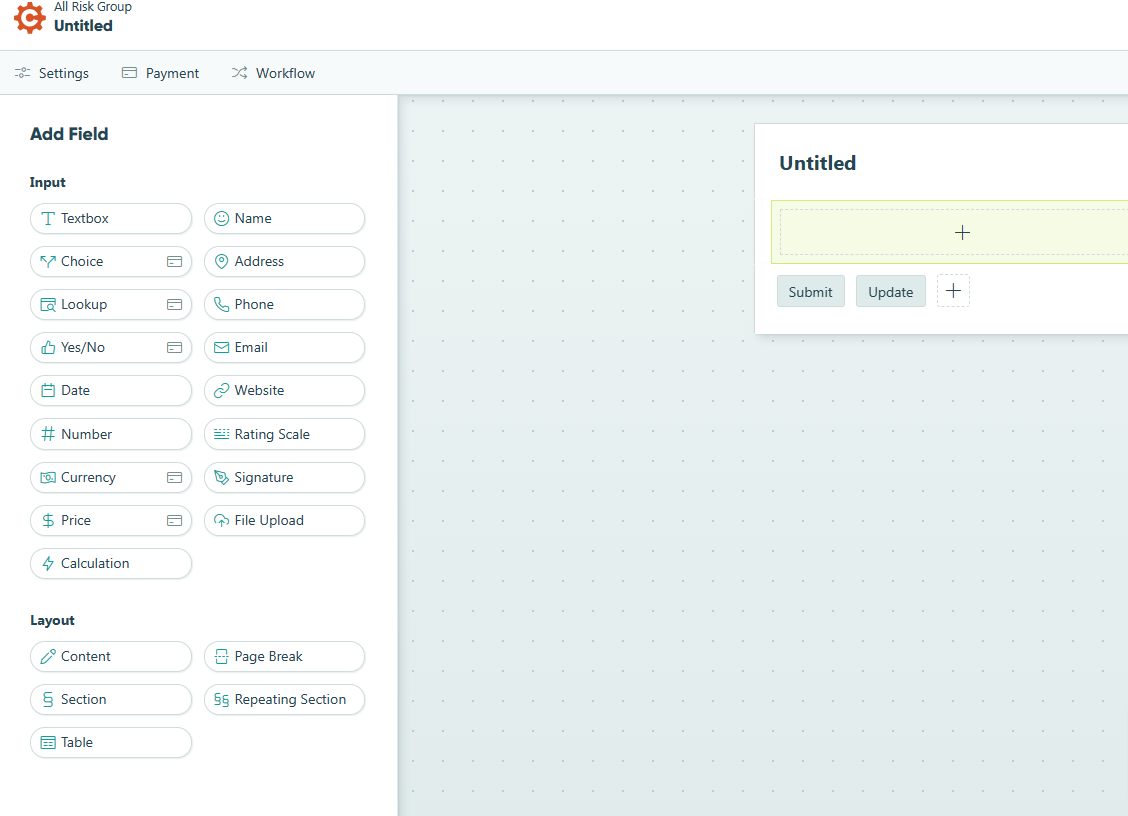Add an Address field
Viewport: 1128px width, 816px height.
click(x=284, y=261)
